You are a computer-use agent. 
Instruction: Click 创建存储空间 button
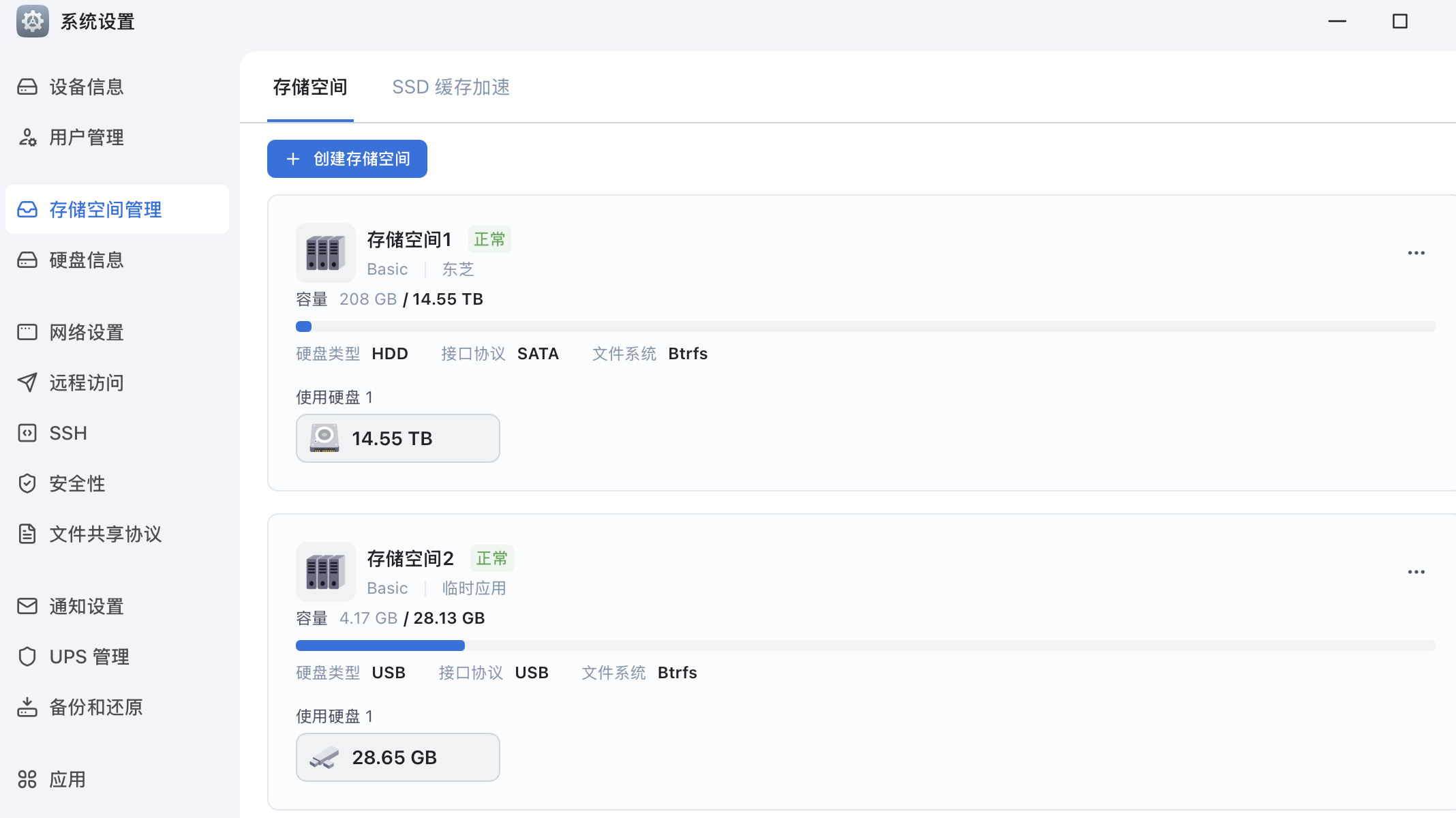click(347, 159)
